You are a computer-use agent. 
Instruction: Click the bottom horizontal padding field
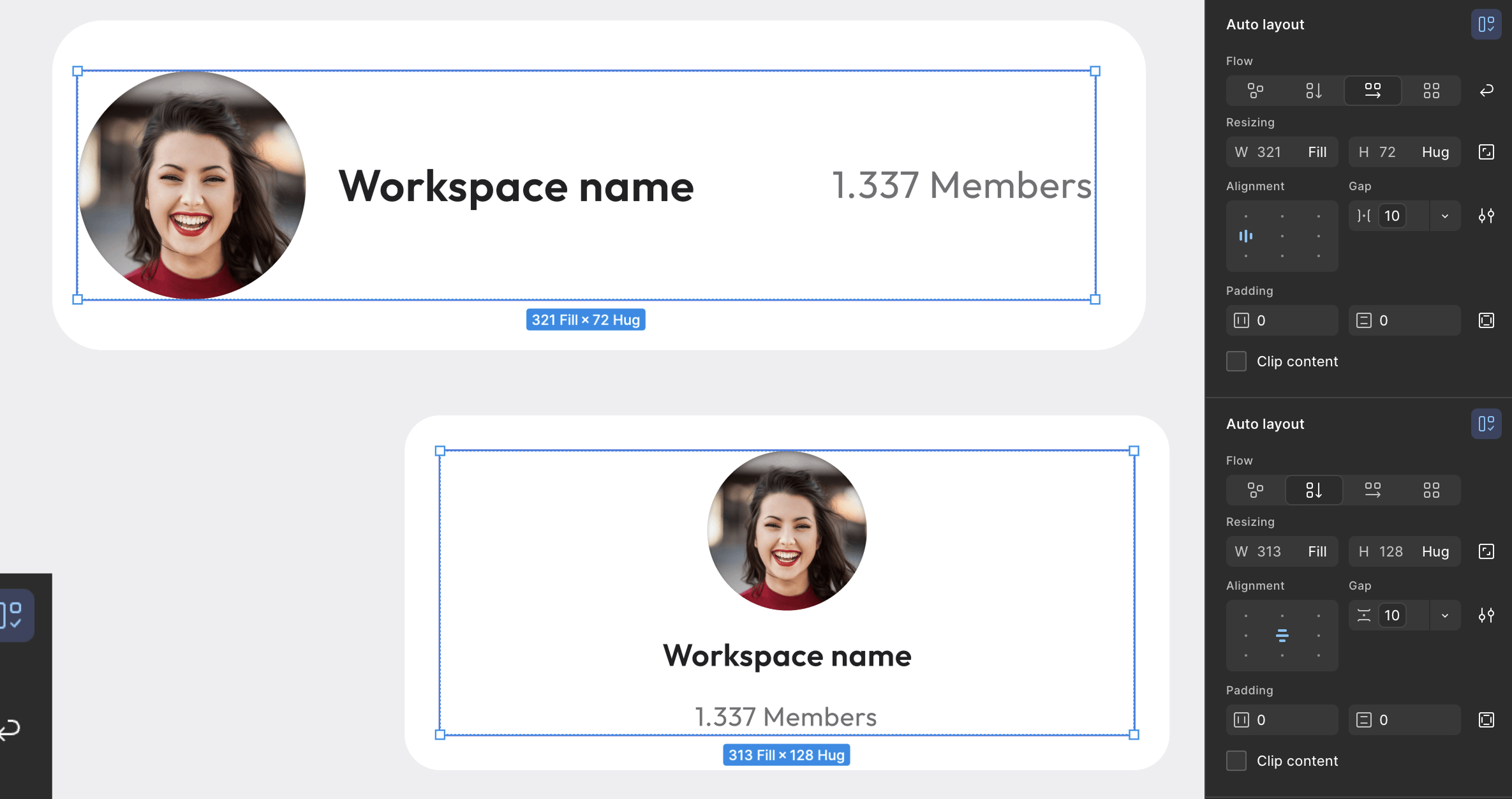1282,720
